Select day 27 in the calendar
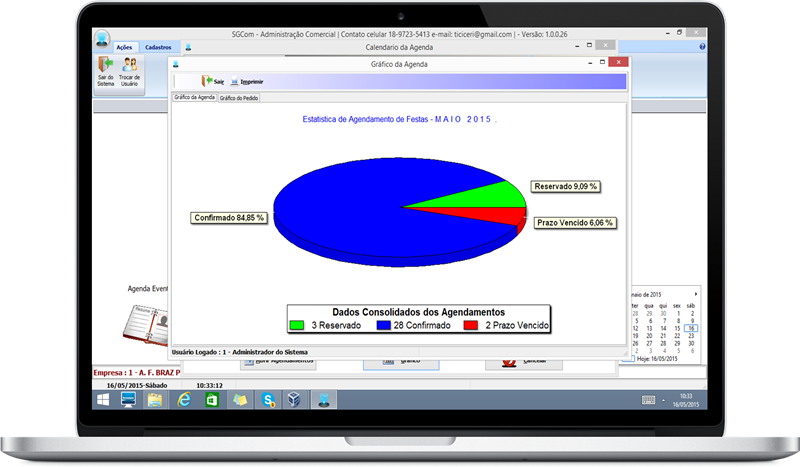The height and width of the screenshot is (467, 800). (649, 343)
